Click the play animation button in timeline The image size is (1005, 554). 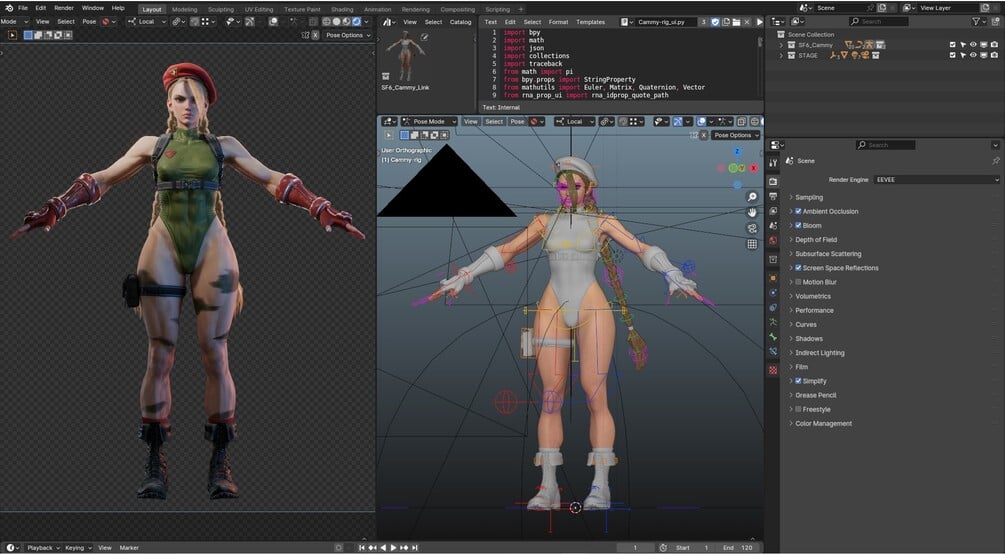coord(394,548)
